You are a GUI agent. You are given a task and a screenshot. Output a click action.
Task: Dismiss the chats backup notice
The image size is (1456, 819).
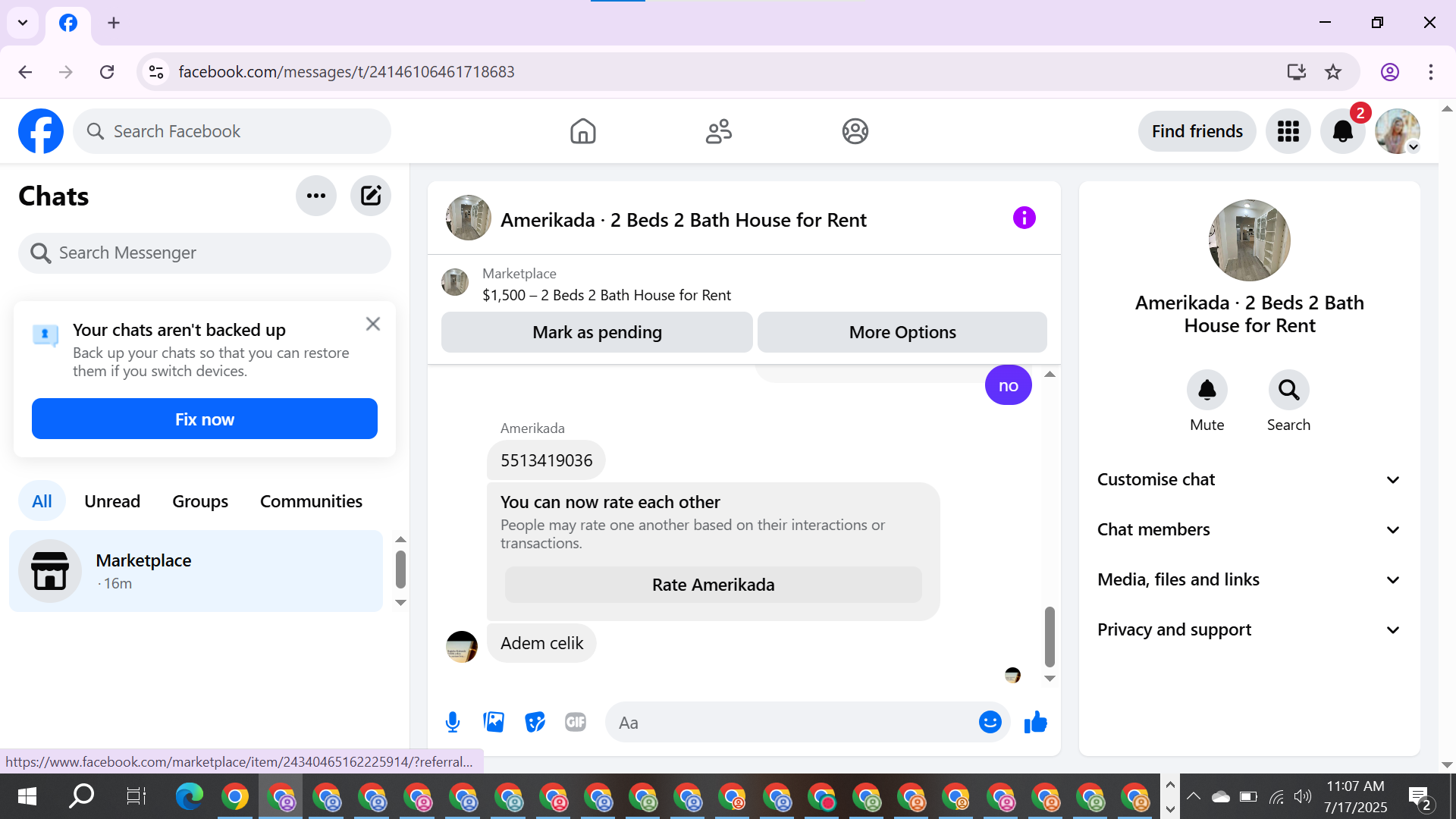click(373, 324)
